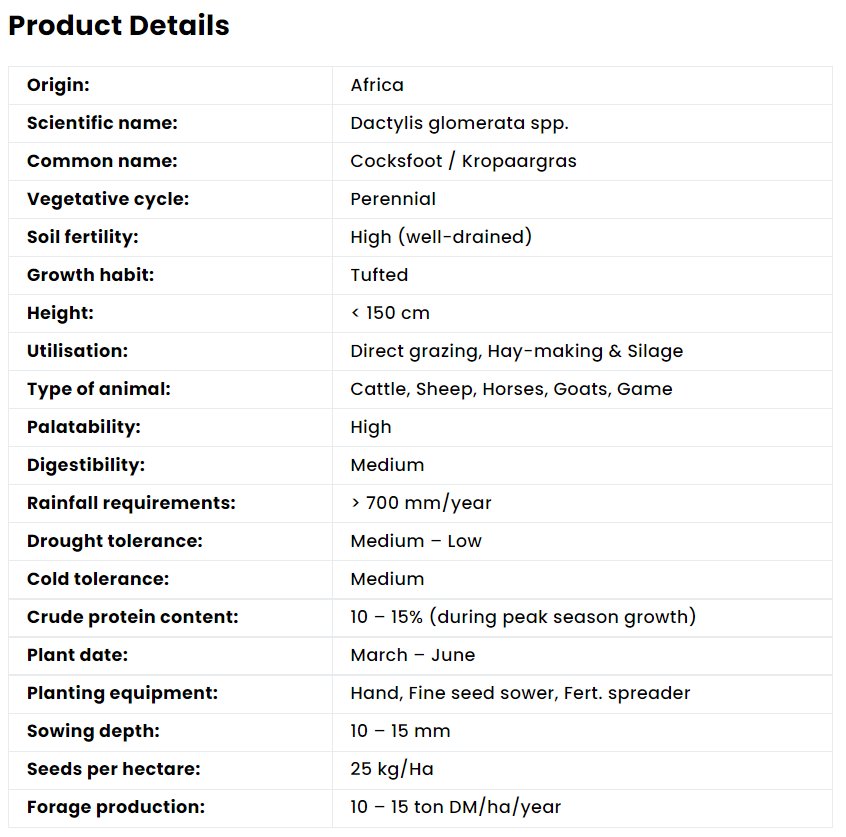Image resolution: width=846 pixels, height=837 pixels.
Task: Select the Origin label cell
Action: coord(170,85)
